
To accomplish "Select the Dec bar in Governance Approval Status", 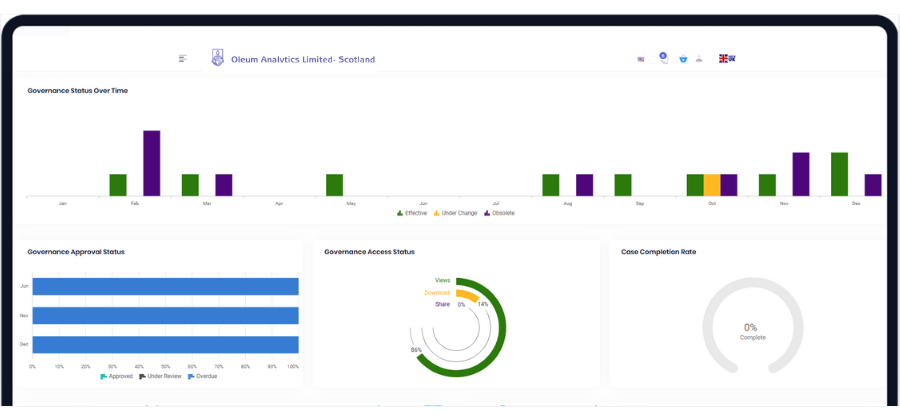I will (165, 344).
